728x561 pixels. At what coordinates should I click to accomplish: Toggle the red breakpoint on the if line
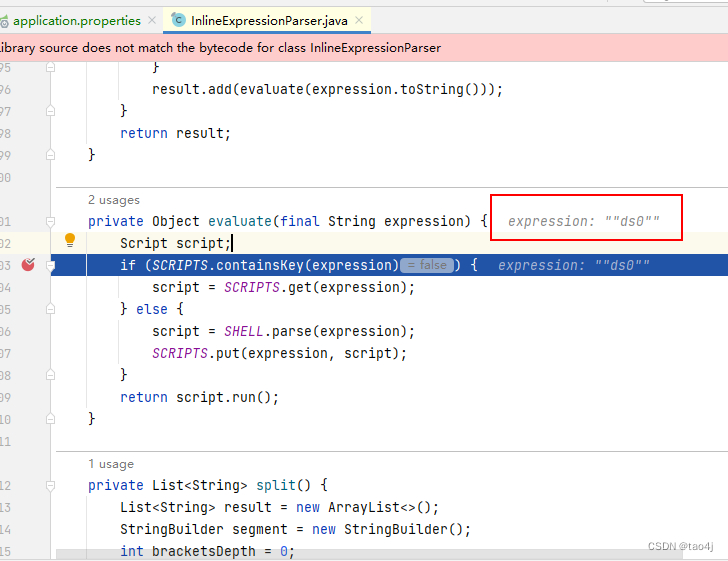pyautogui.click(x=29, y=265)
